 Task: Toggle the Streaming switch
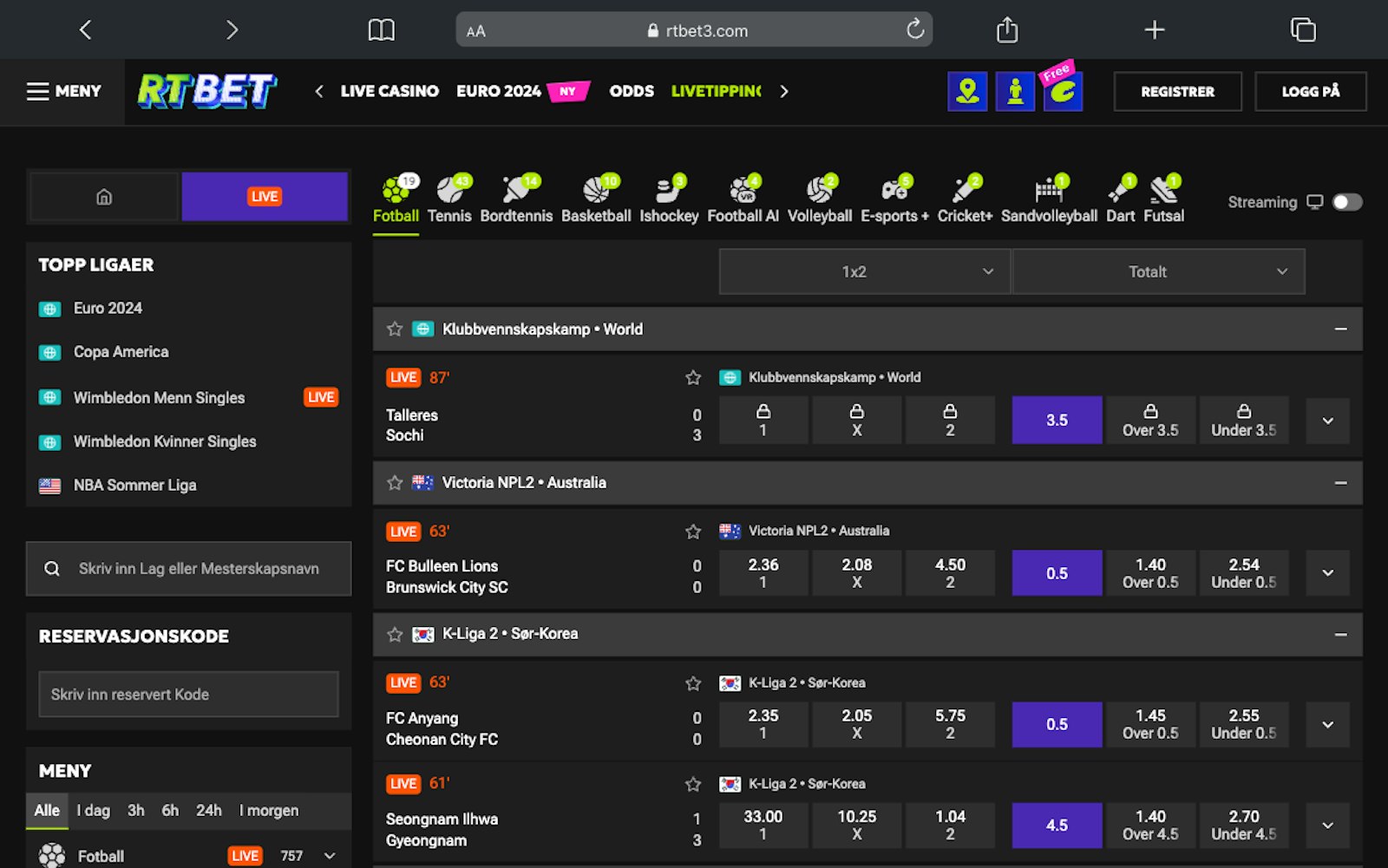(x=1345, y=202)
